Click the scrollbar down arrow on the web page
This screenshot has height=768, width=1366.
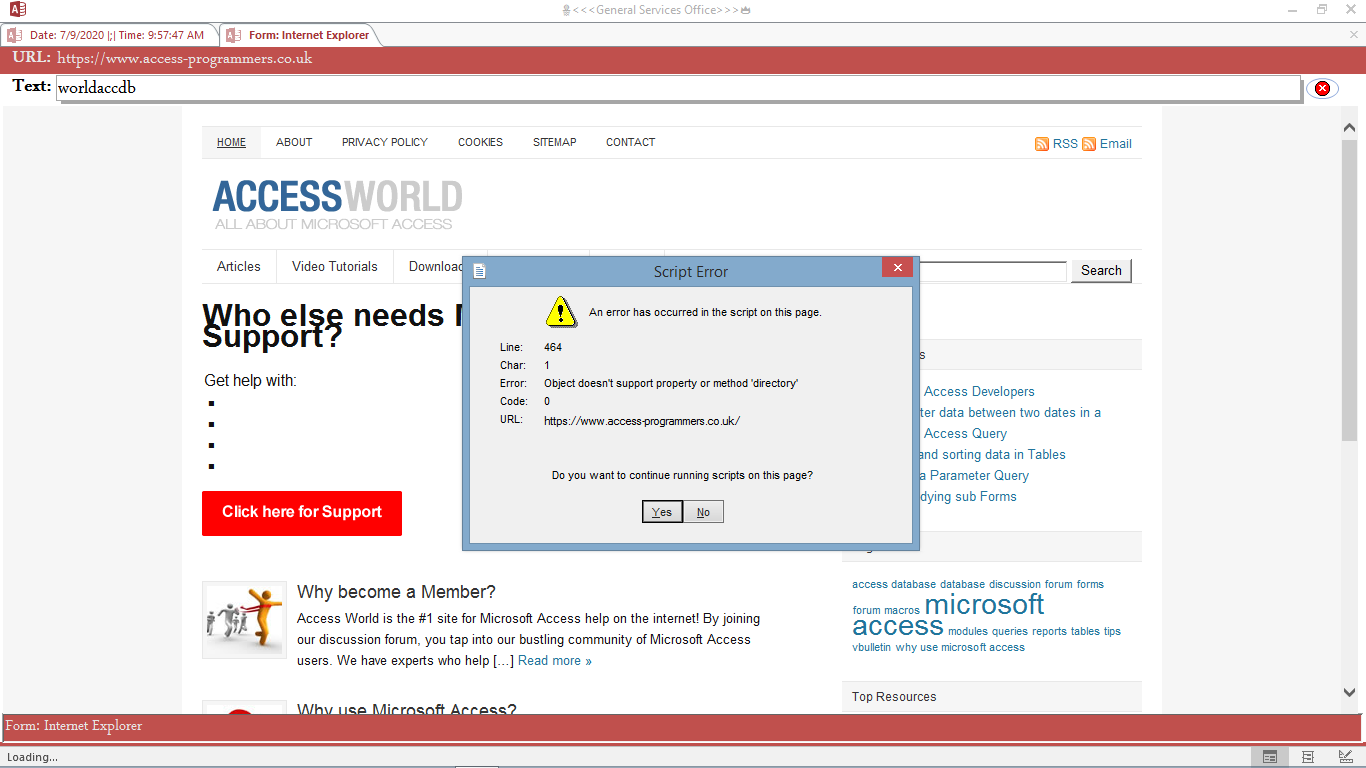(1349, 691)
